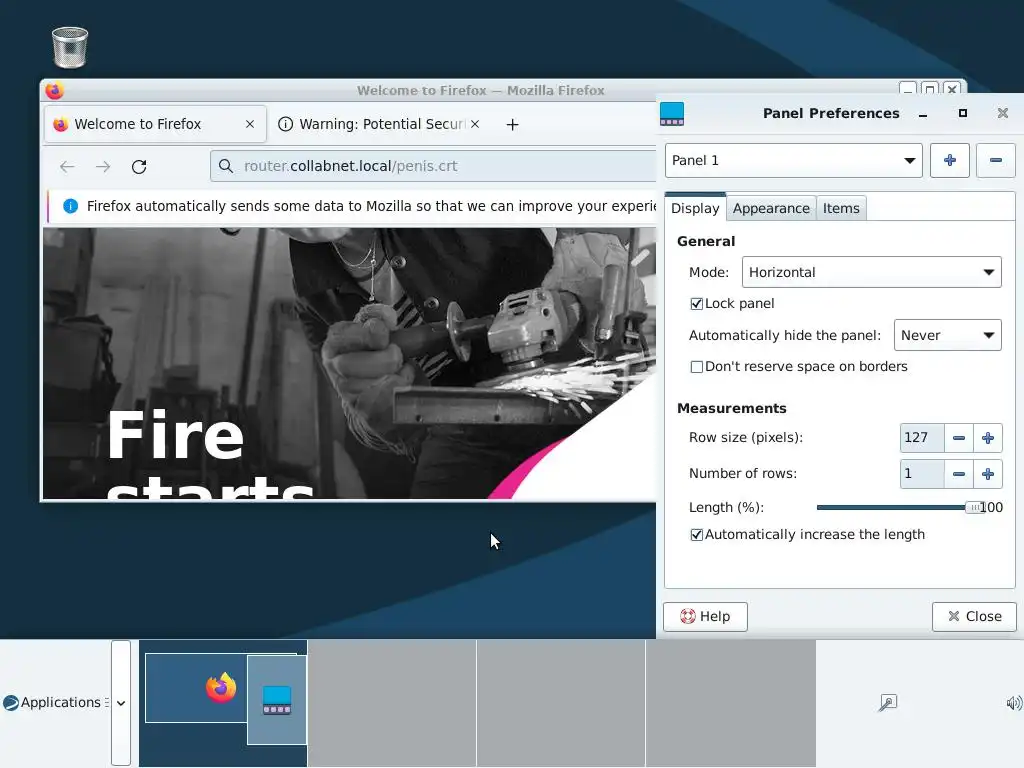Click the Panel Preferences window icon
Viewport: 1024px width, 768px height.
coord(672,114)
